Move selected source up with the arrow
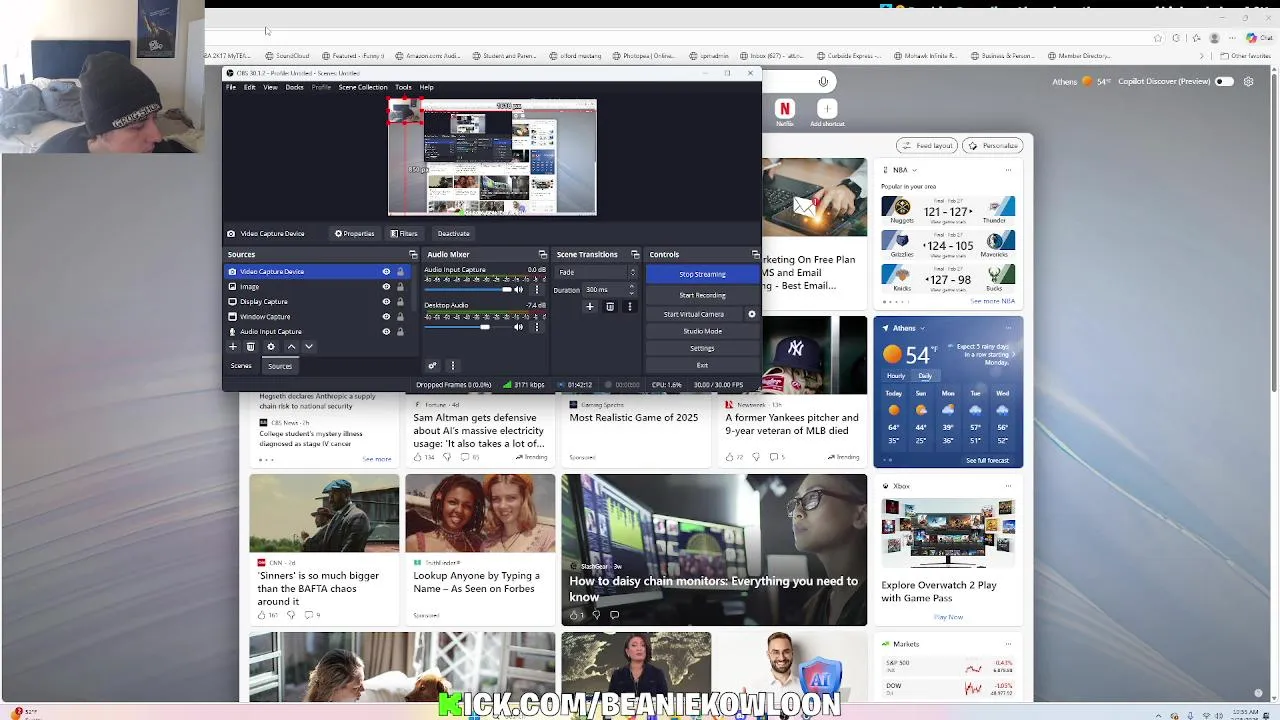 pos(291,347)
